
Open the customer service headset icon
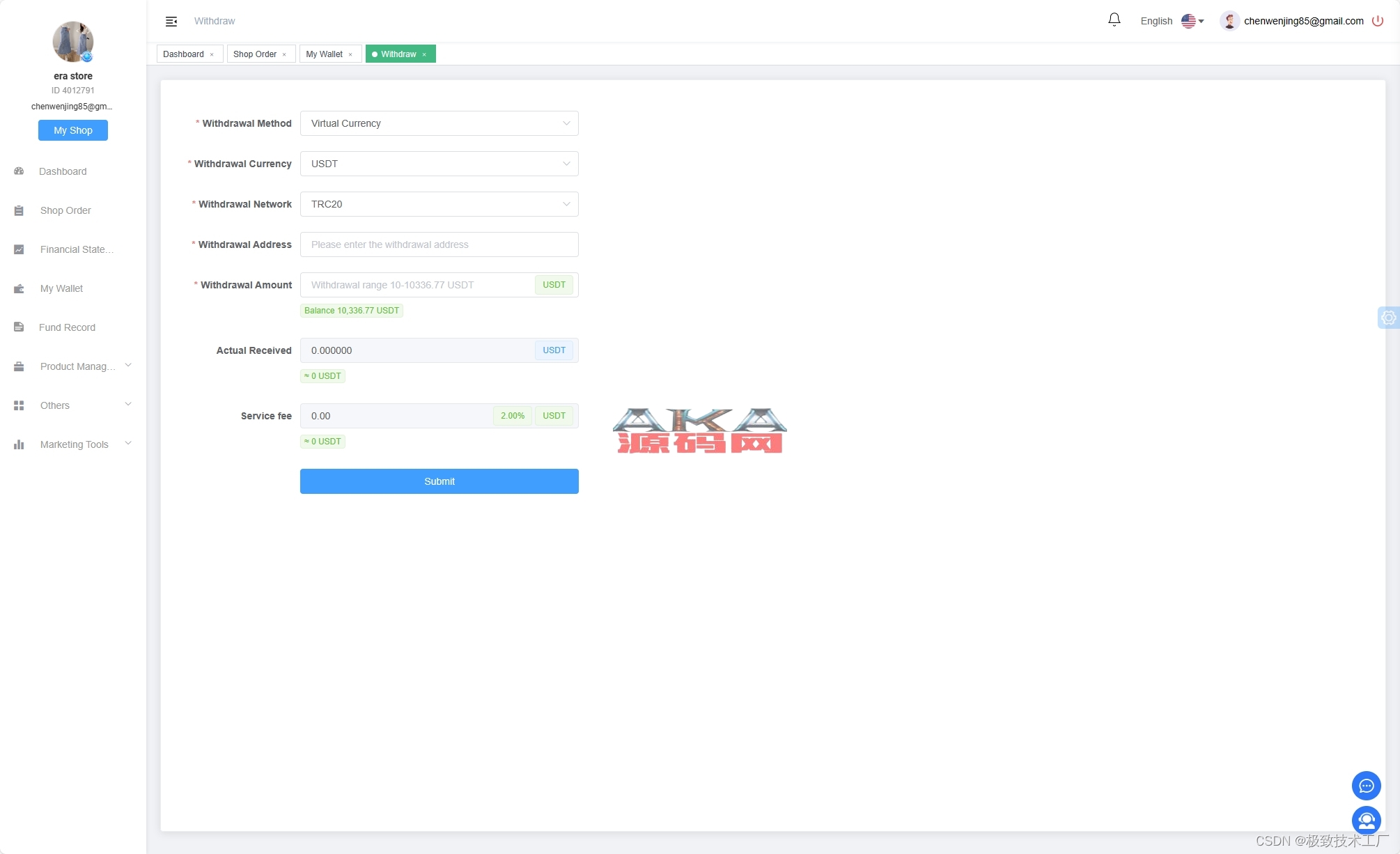click(x=1366, y=820)
